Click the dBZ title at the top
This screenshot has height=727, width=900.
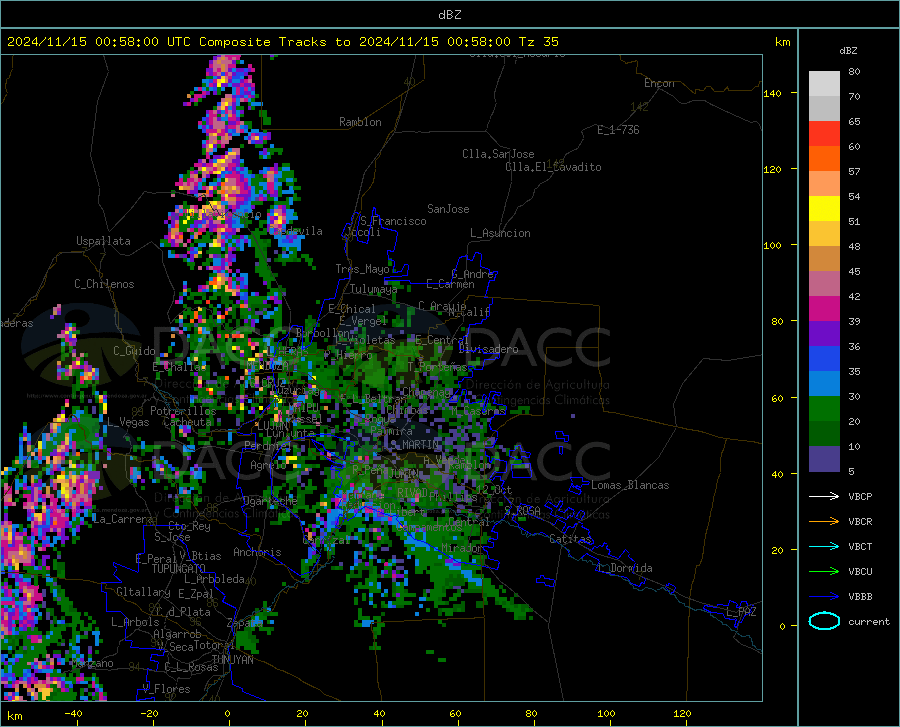click(449, 15)
